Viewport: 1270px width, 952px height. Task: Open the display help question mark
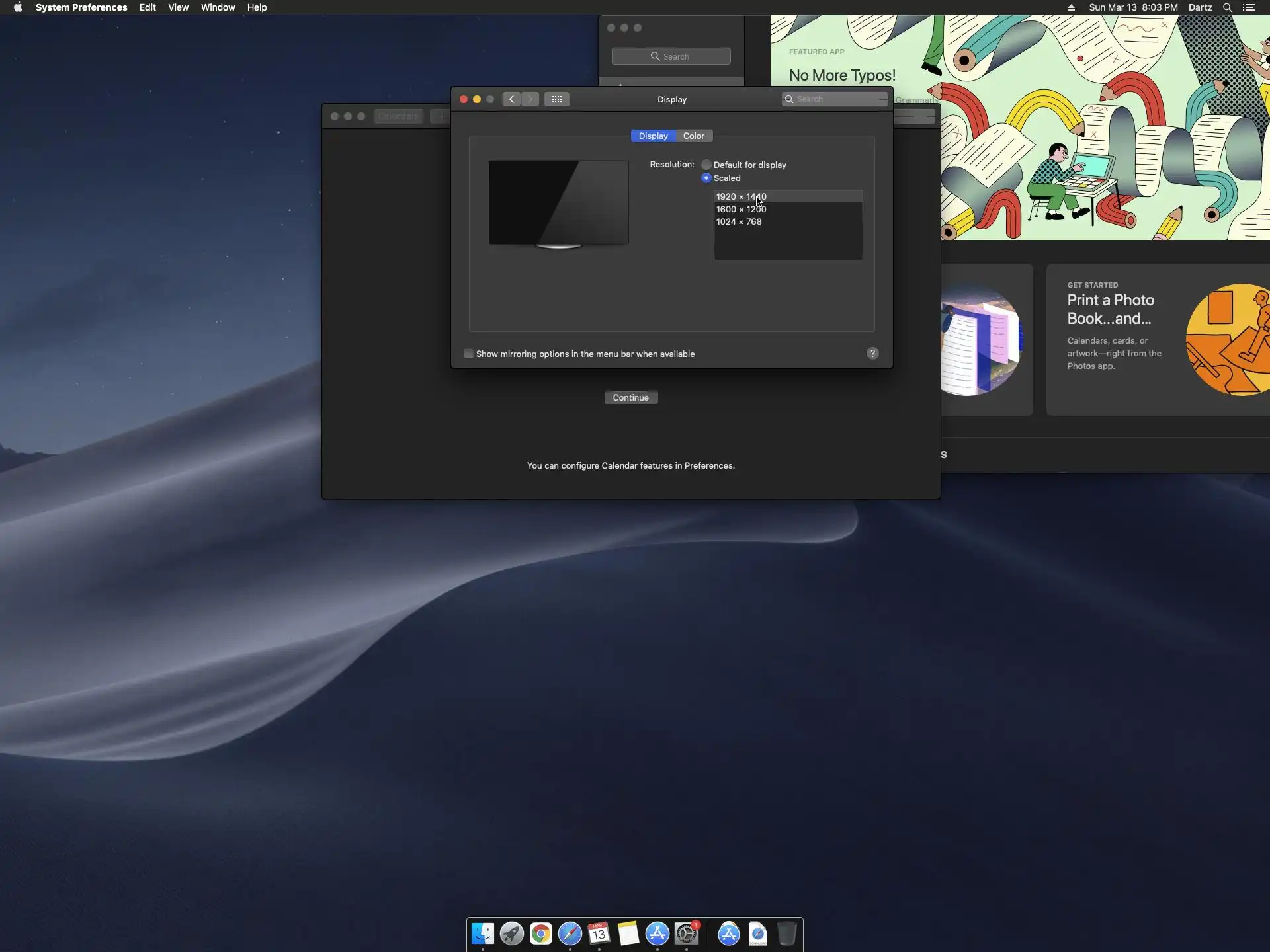[x=872, y=354]
